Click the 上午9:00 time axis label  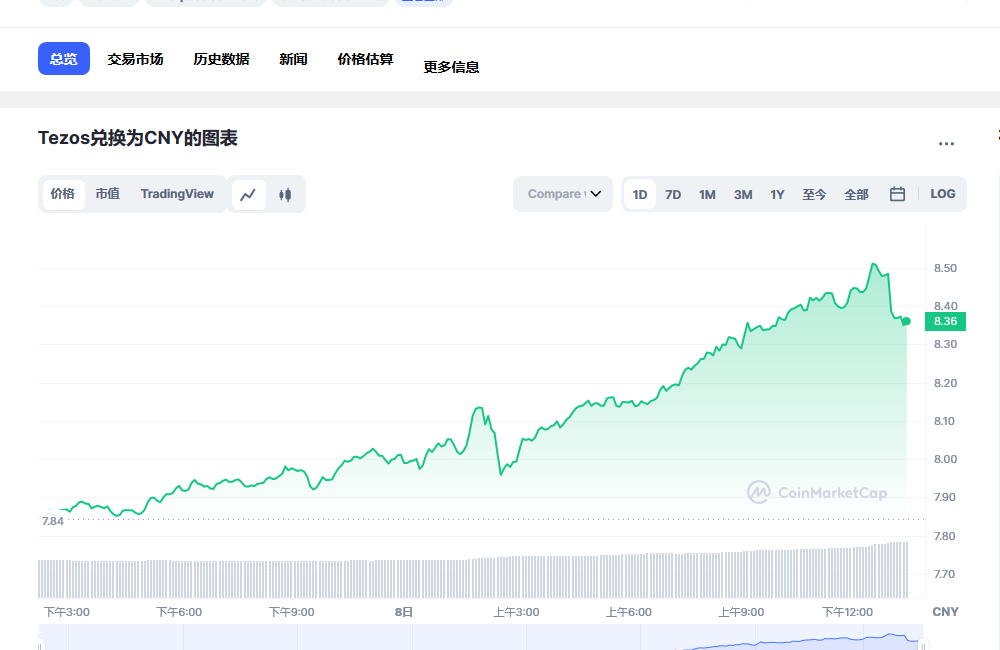741,612
